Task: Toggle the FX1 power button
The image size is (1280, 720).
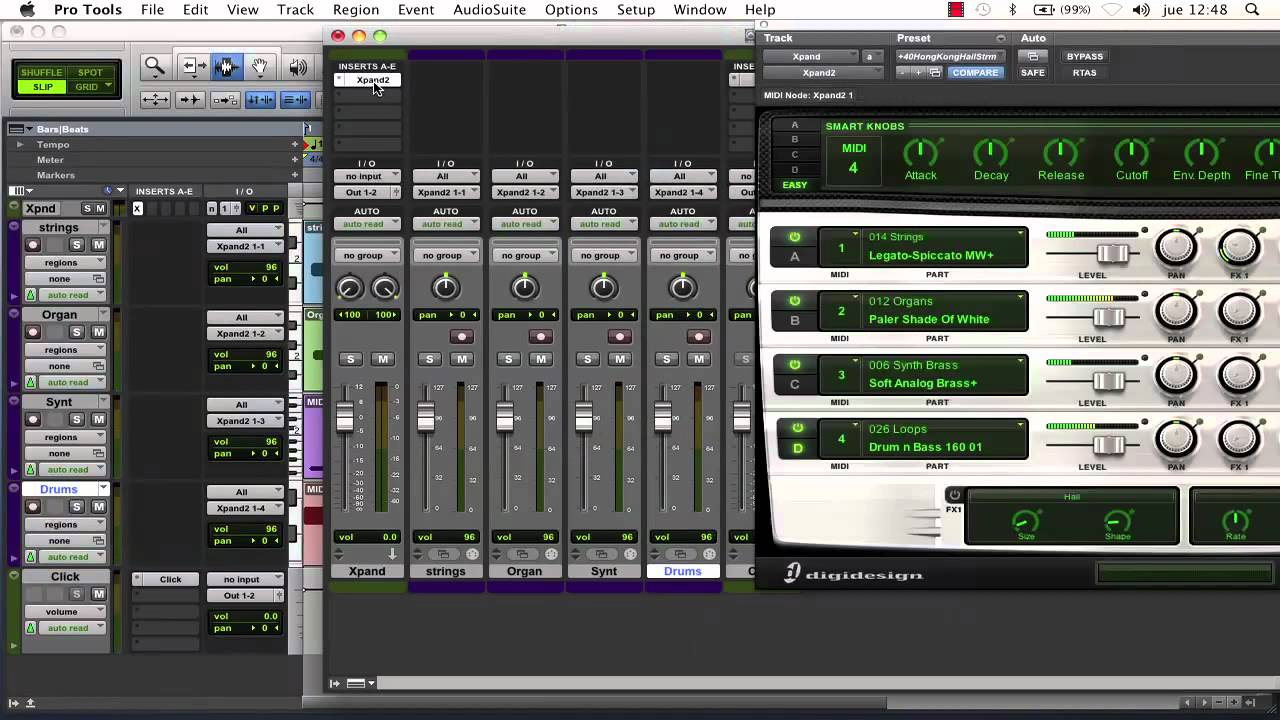Action: (954, 495)
